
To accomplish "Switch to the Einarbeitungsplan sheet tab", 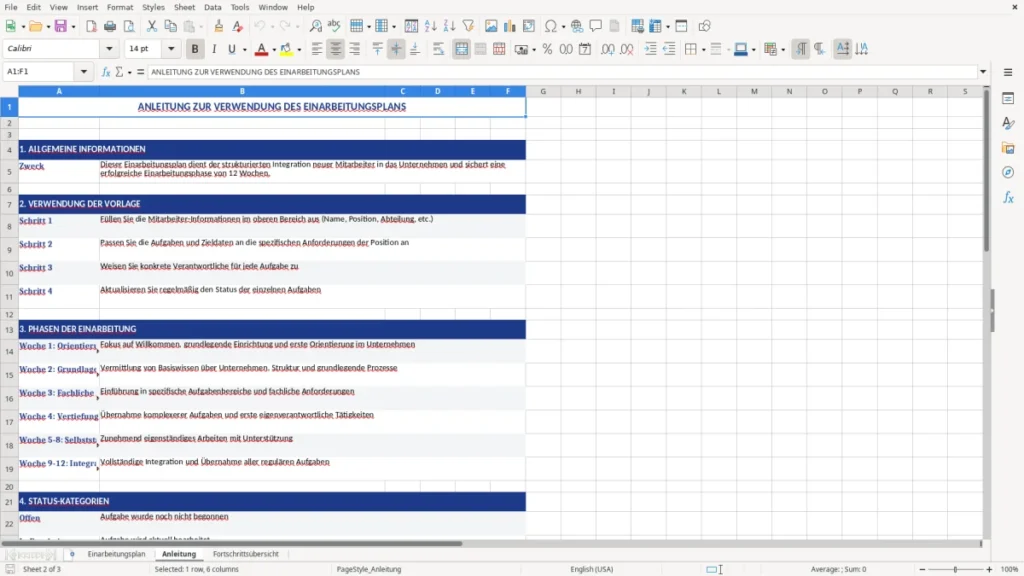I will 116,554.
